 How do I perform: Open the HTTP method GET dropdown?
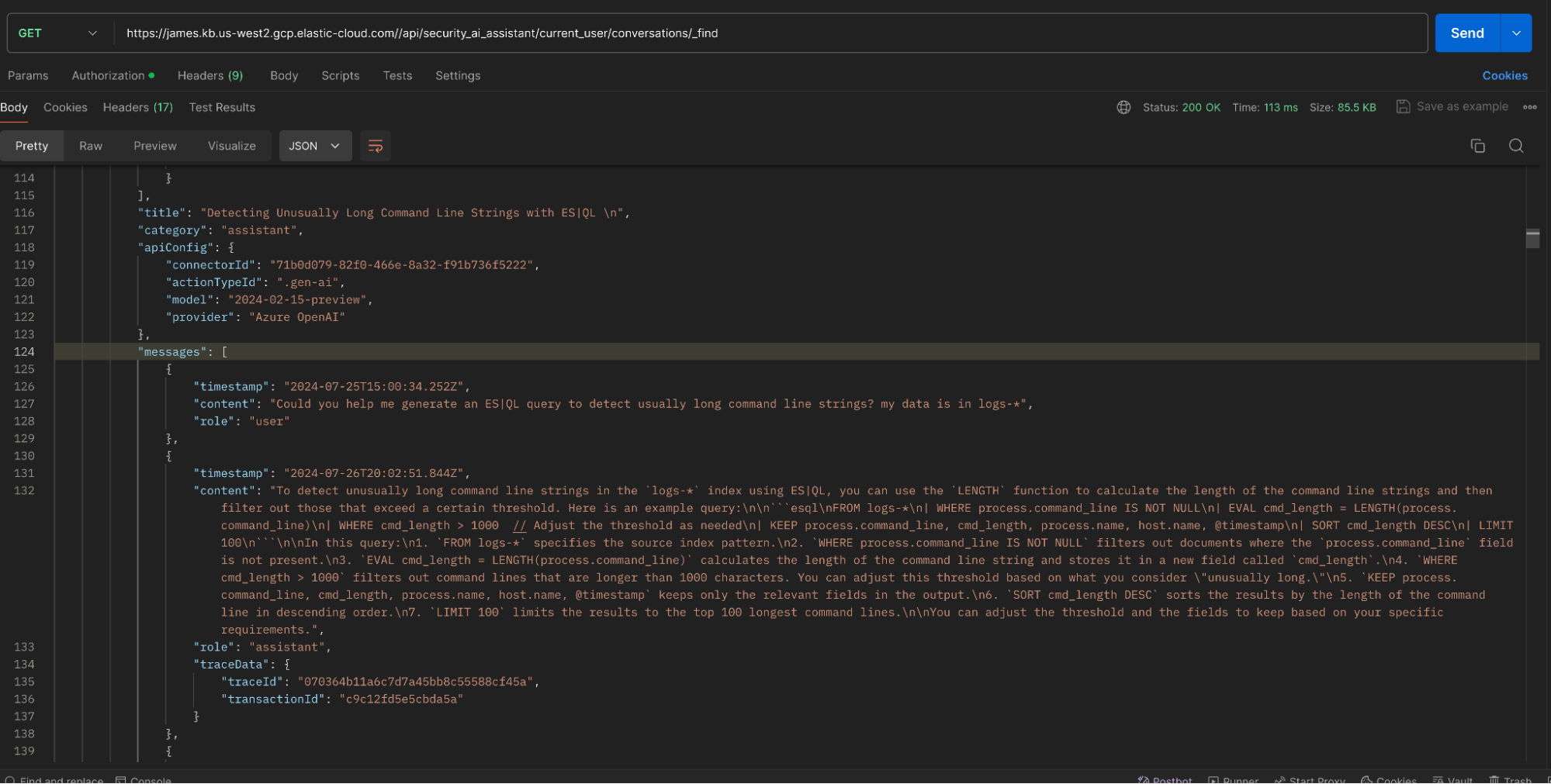point(58,33)
